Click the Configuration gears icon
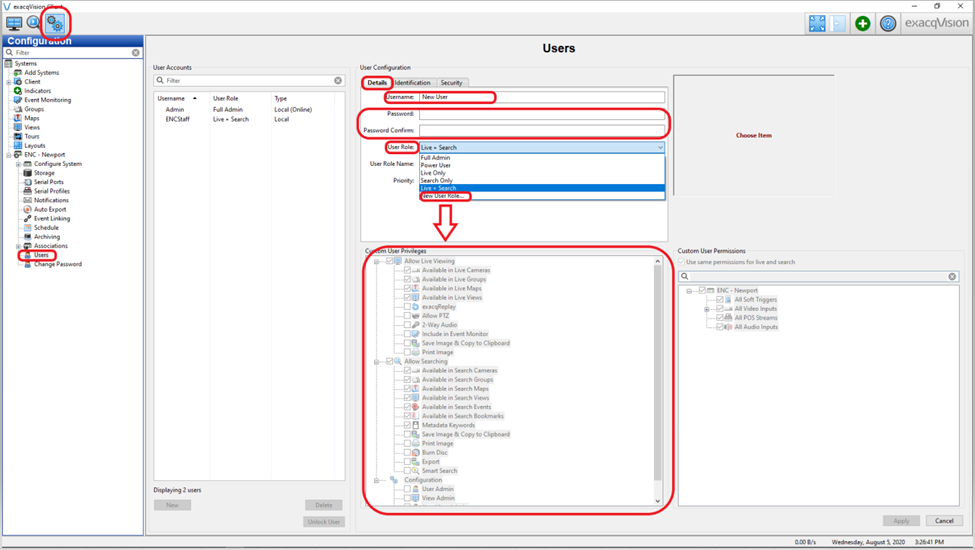This screenshot has width=975, height=550. (x=55, y=23)
